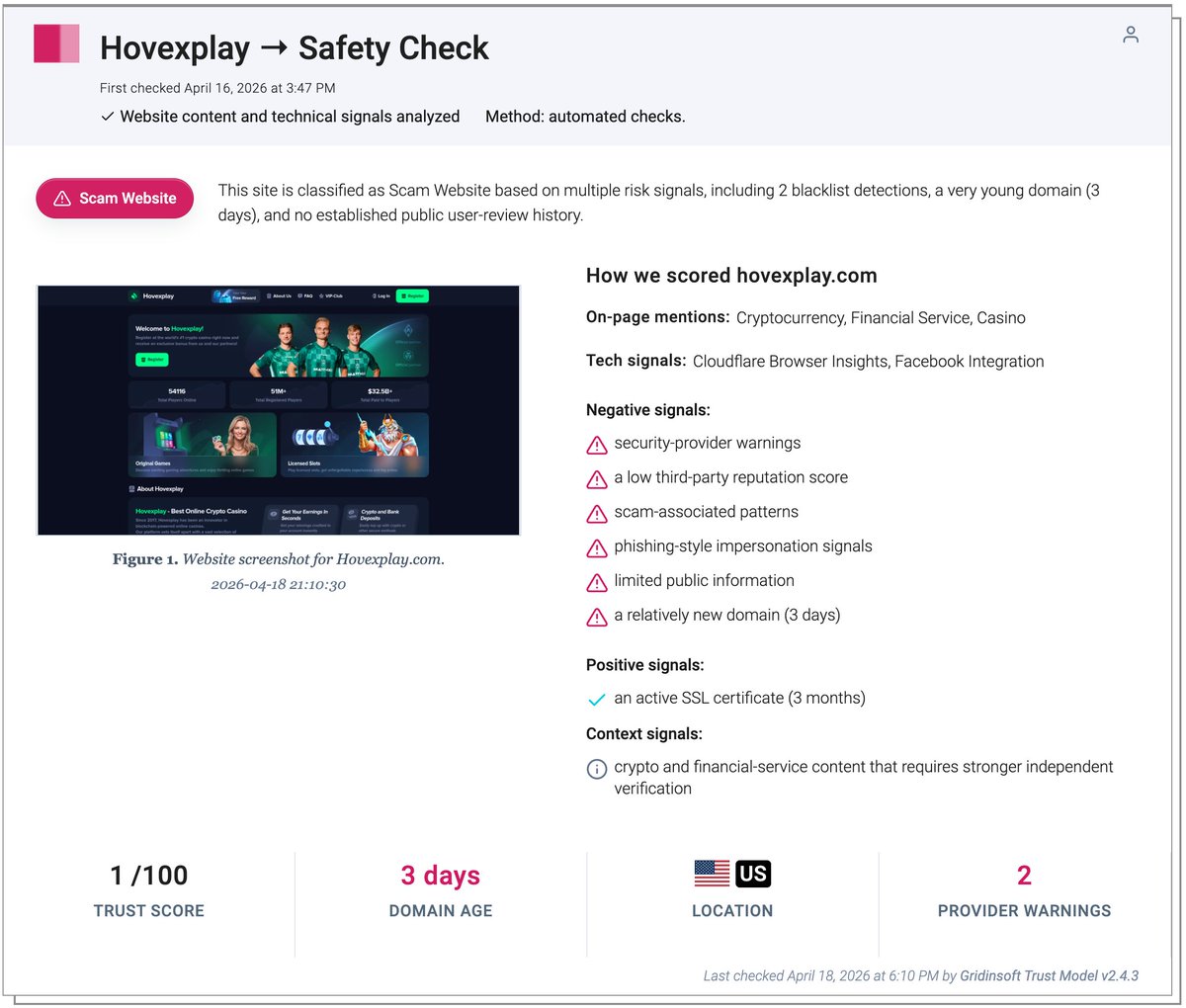Click the US flag icon
Image resolution: width=1186 pixels, height=1008 pixels.
[x=712, y=874]
